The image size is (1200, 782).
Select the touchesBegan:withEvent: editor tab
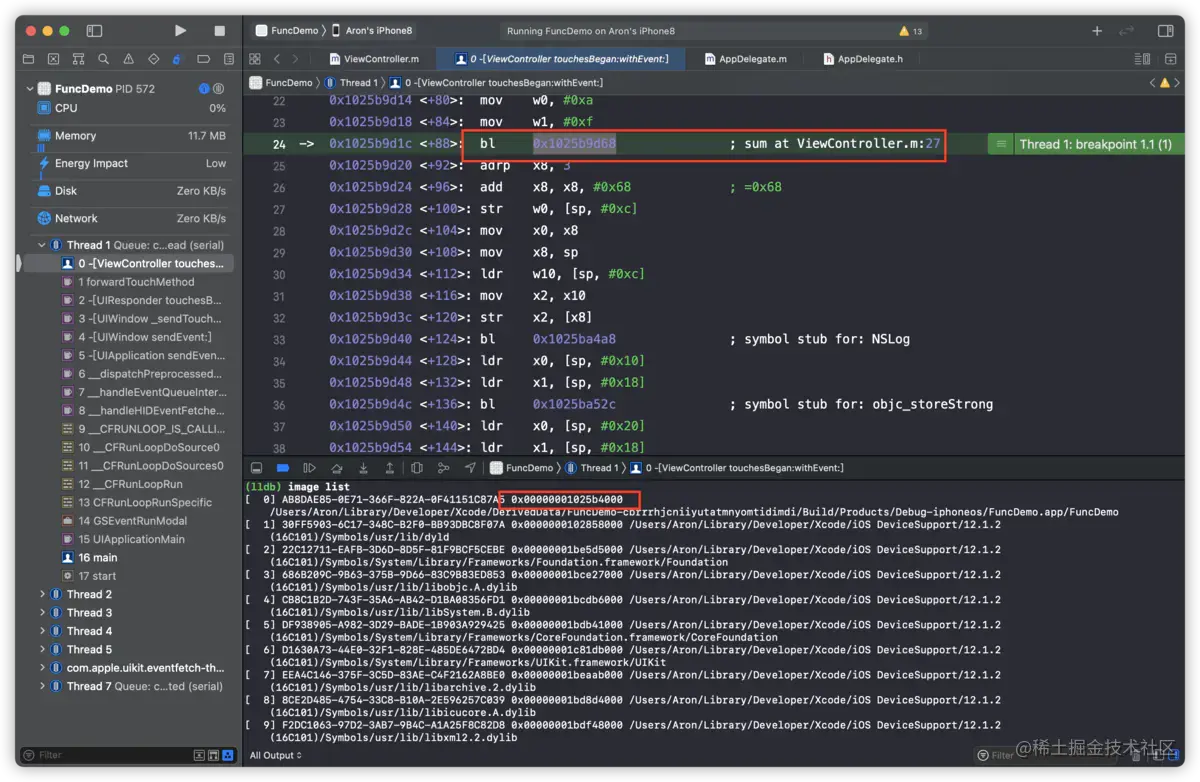tap(561, 59)
